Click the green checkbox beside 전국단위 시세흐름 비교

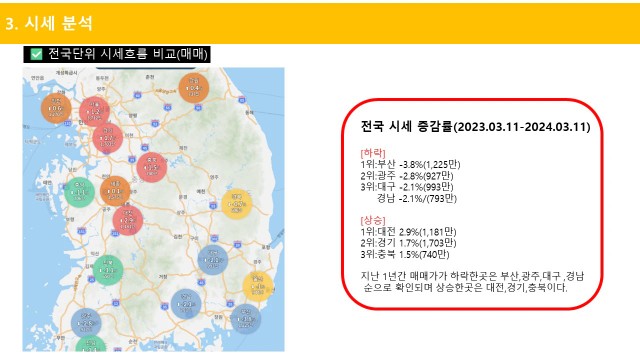click(36, 54)
